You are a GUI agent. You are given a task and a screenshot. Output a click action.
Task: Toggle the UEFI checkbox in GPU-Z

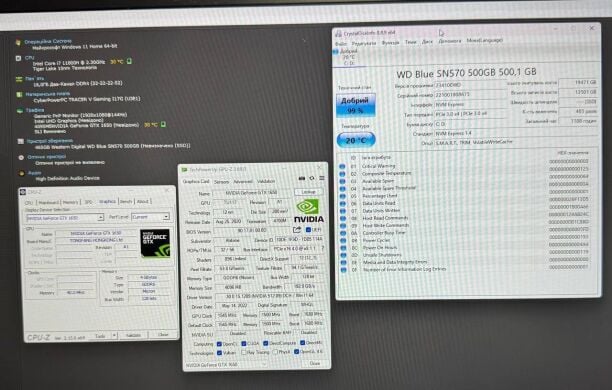coord(308,230)
